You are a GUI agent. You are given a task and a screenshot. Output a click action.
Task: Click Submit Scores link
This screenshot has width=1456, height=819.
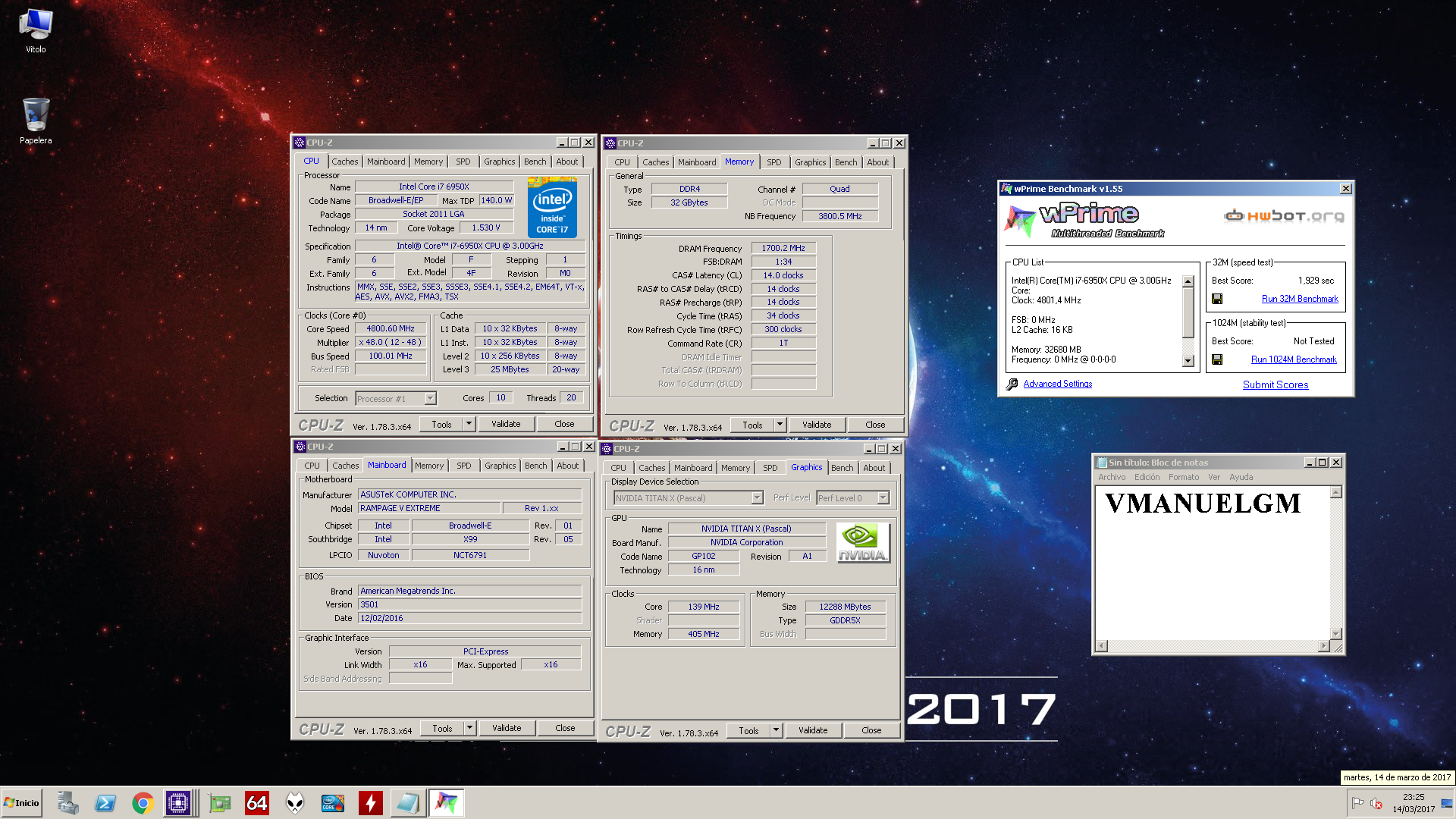tap(1275, 384)
